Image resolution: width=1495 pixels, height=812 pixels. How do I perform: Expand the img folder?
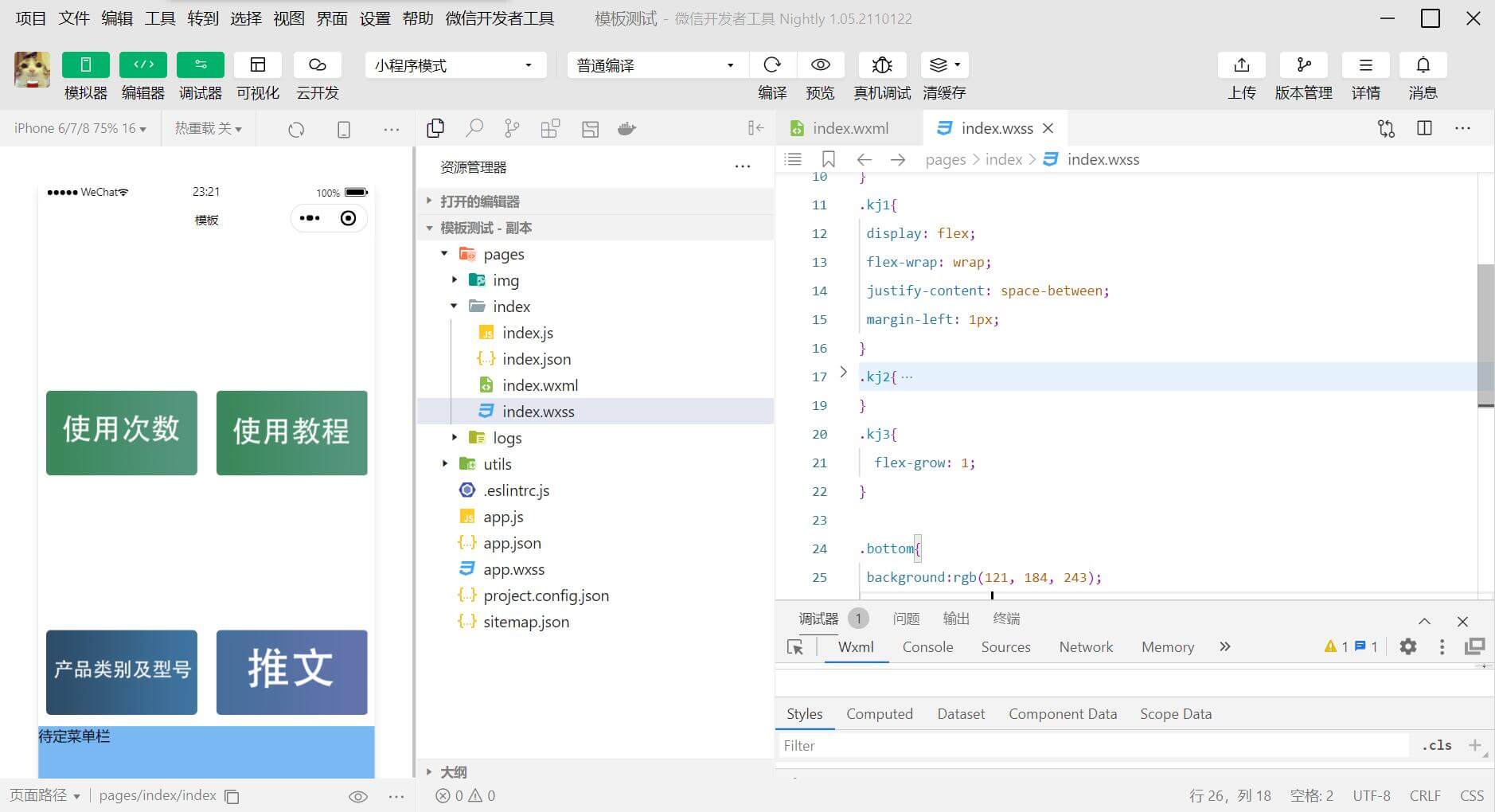coord(455,280)
